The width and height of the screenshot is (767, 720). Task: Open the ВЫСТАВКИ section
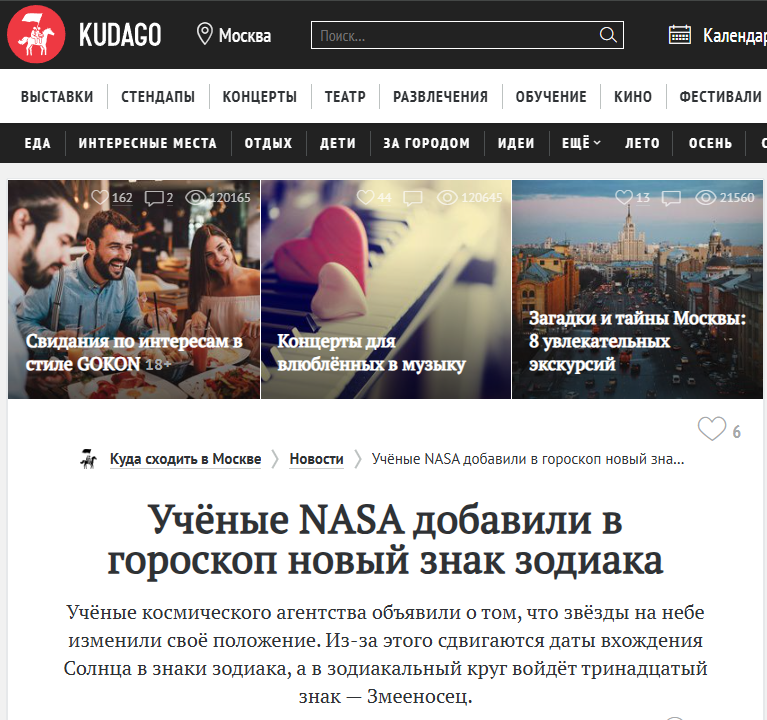tap(57, 96)
